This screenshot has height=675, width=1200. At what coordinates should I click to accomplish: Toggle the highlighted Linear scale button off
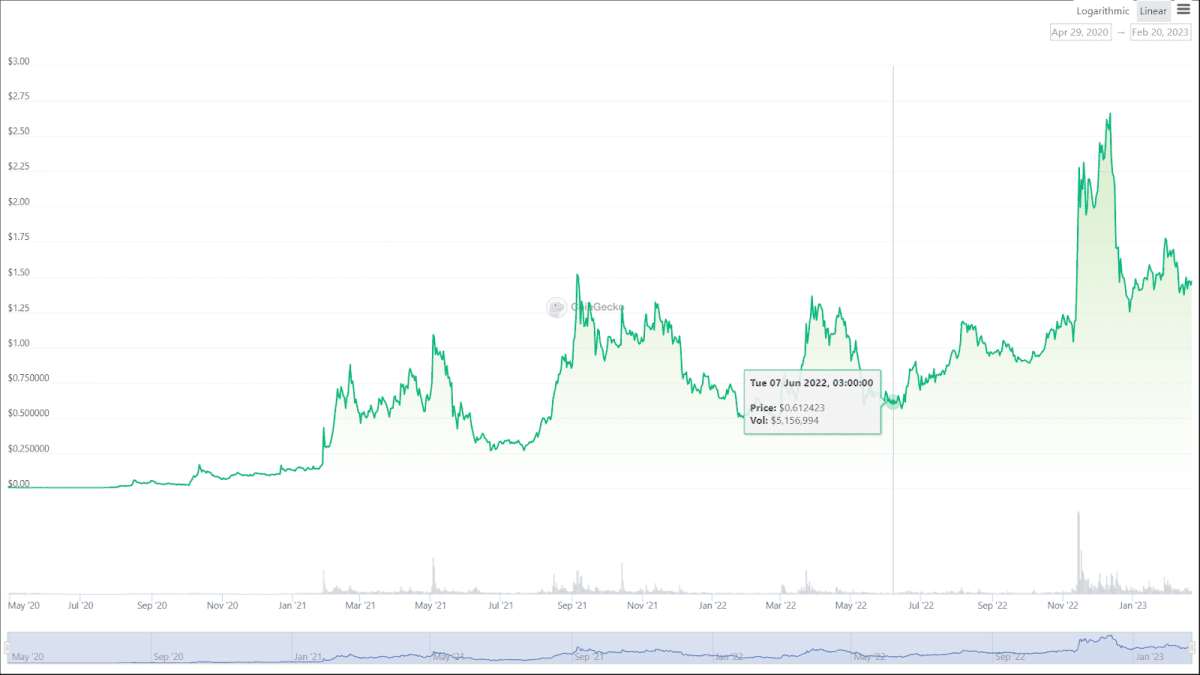pyautogui.click(x=1152, y=11)
